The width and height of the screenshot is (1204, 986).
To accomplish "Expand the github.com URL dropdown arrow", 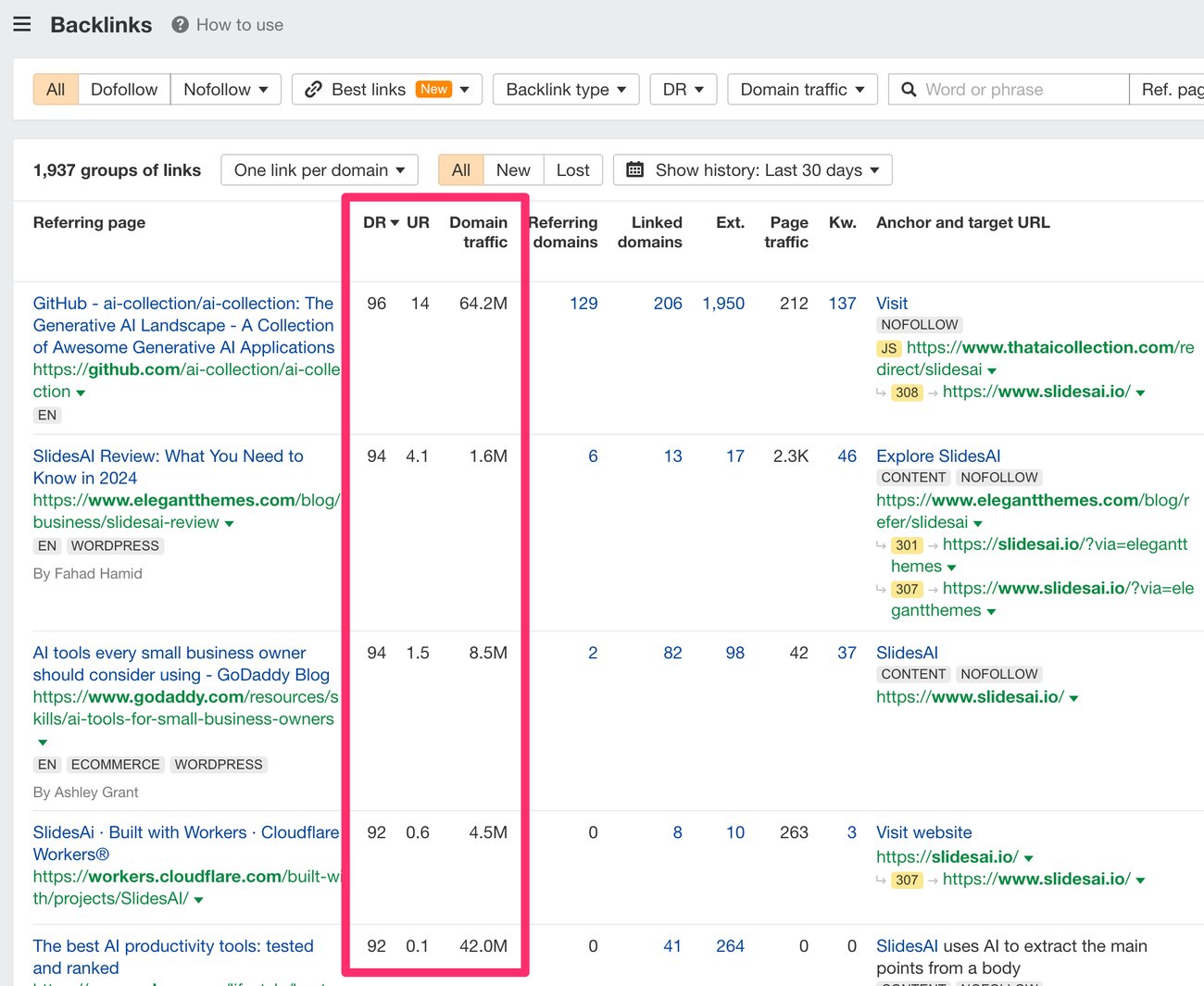I will 81,393.
